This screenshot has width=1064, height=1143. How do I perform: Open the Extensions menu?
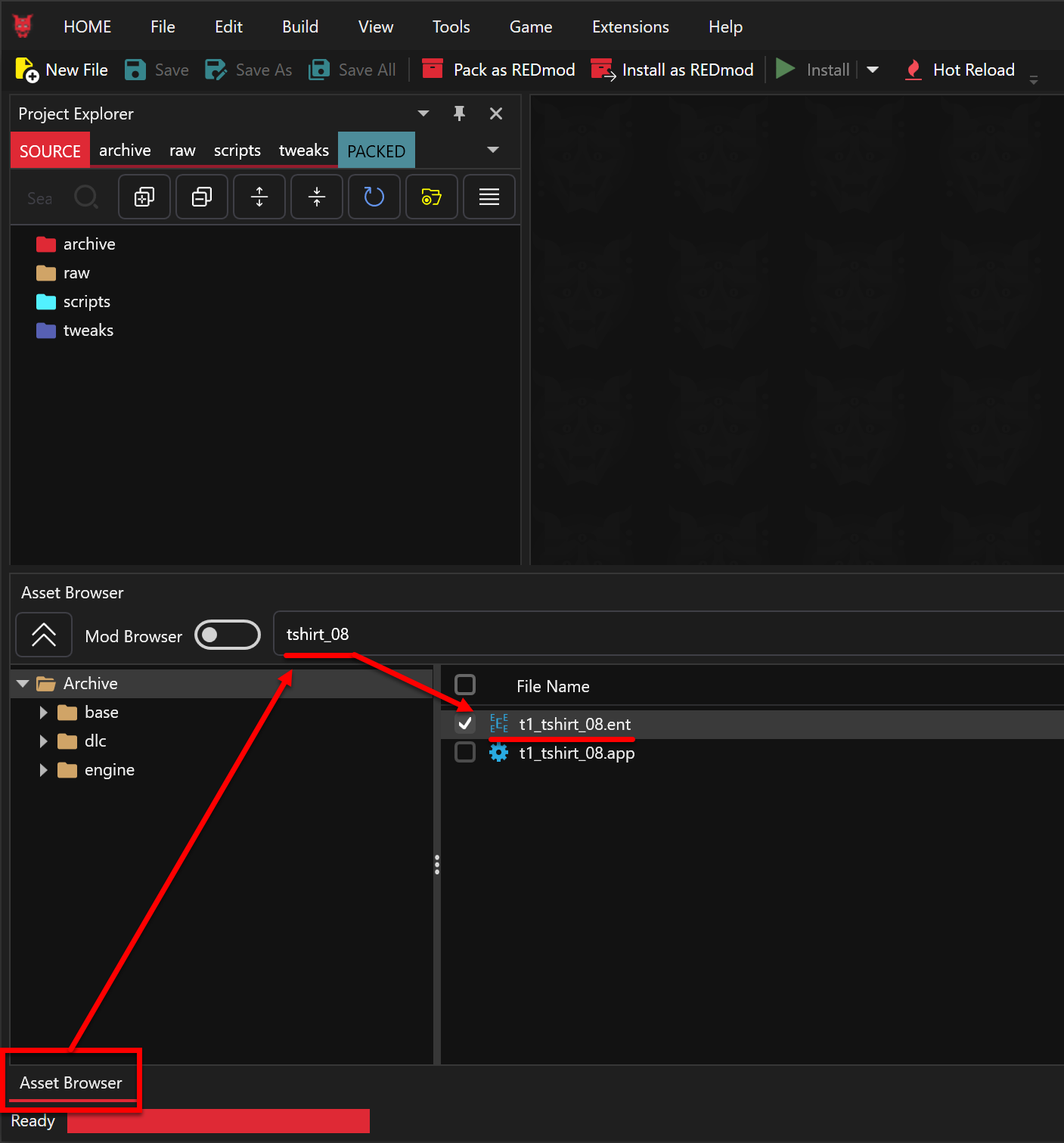[x=631, y=26]
